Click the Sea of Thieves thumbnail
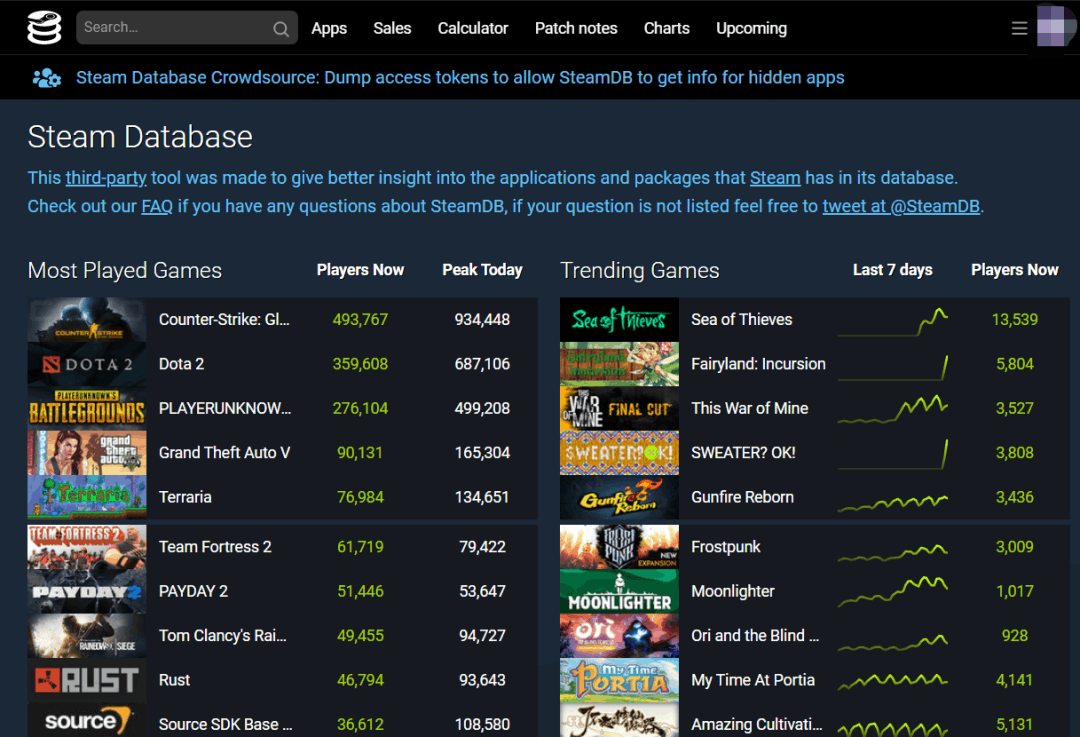 (619, 320)
